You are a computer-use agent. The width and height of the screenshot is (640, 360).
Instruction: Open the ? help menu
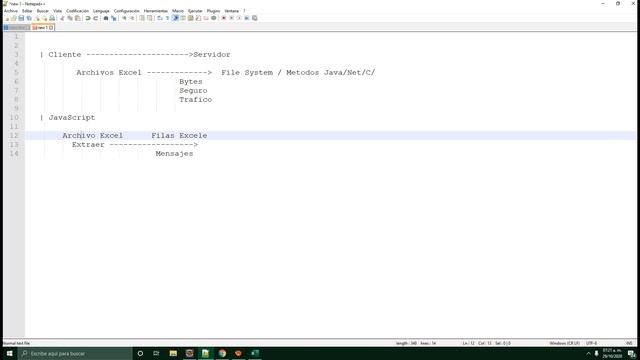click(244, 11)
